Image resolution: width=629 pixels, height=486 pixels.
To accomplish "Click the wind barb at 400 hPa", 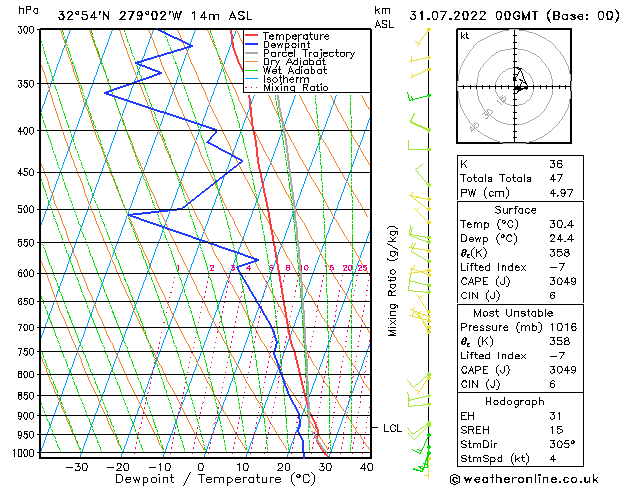I will pos(419,122).
